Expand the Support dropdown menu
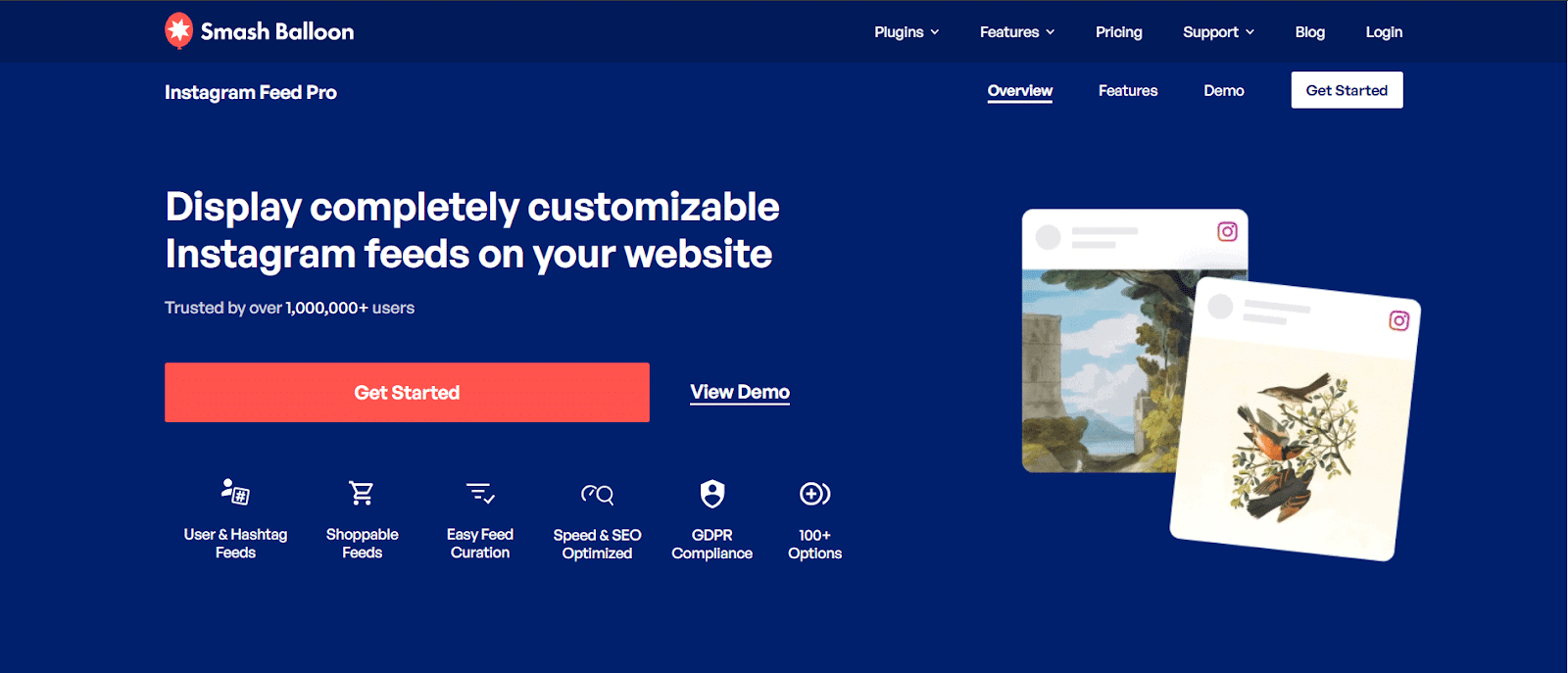 pos(1218,32)
